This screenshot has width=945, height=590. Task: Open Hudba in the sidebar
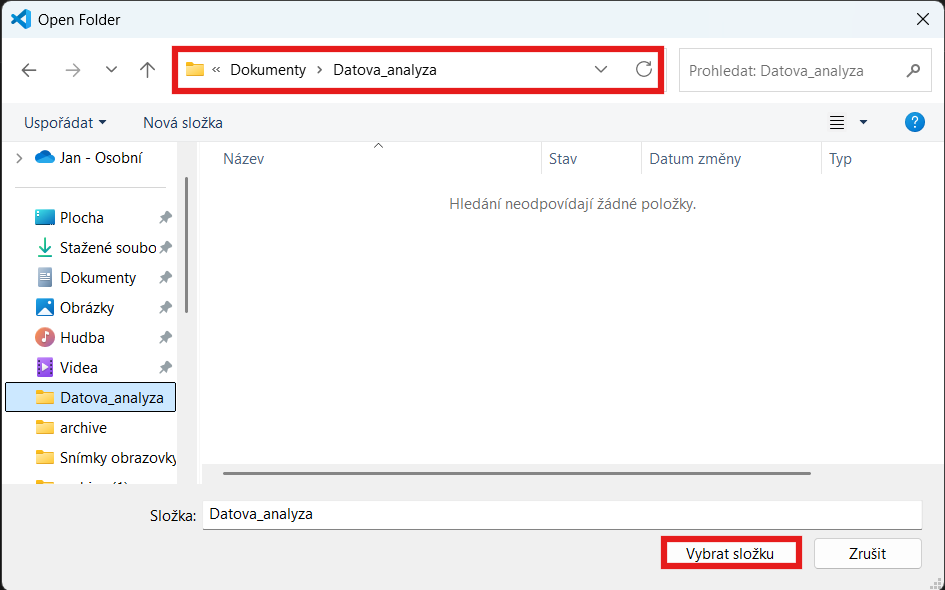coord(71,337)
